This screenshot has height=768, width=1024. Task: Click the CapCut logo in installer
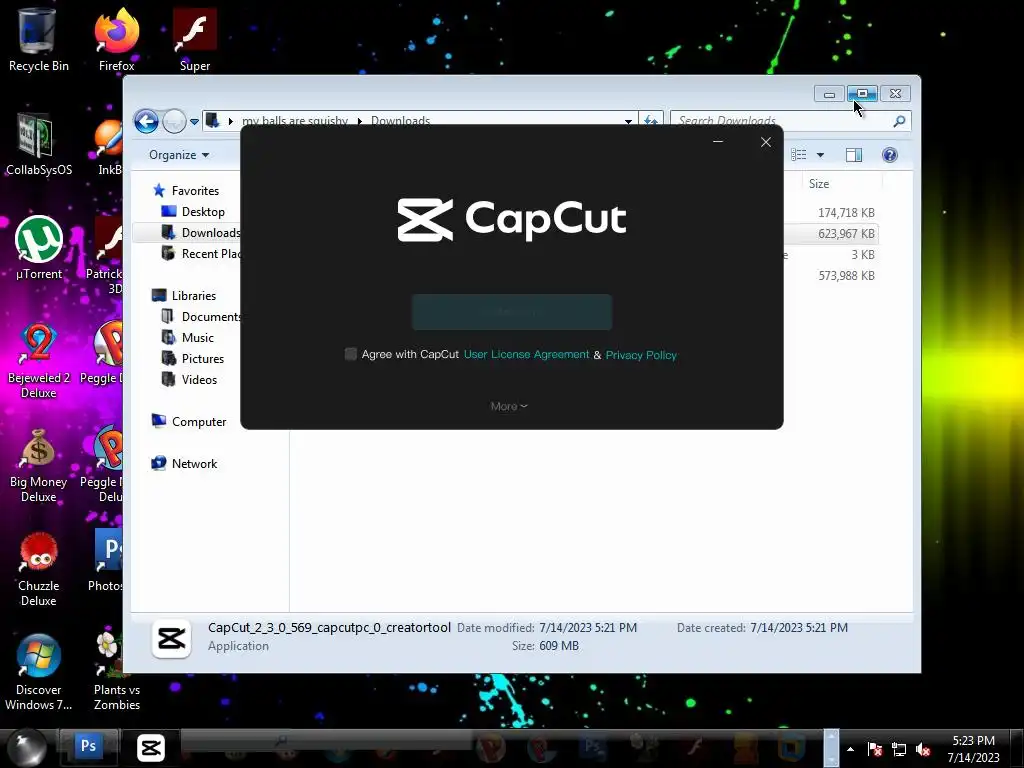tap(512, 220)
